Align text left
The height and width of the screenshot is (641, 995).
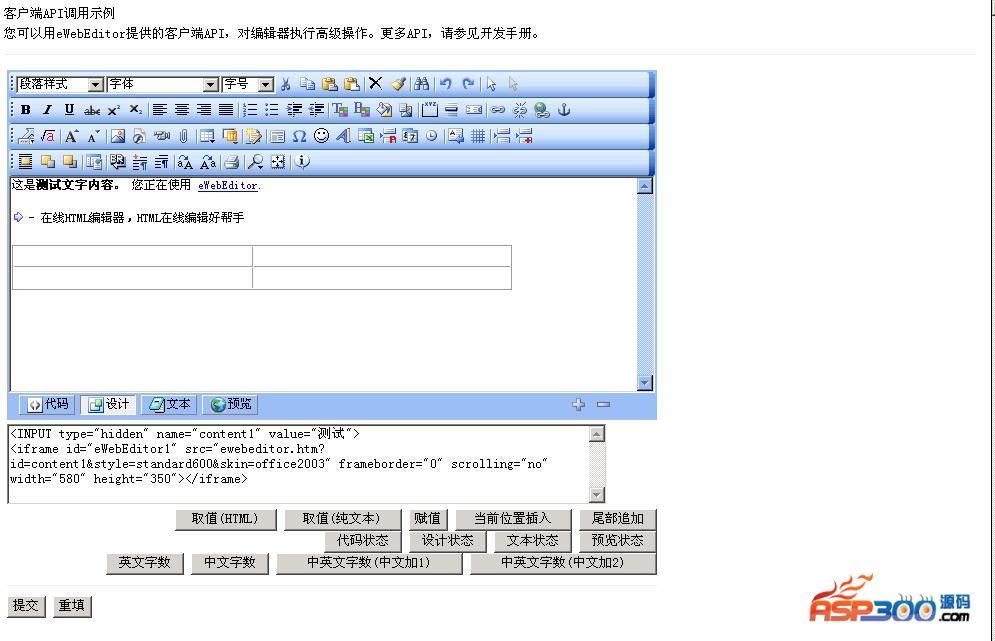pyautogui.click(x=160, y=110)
